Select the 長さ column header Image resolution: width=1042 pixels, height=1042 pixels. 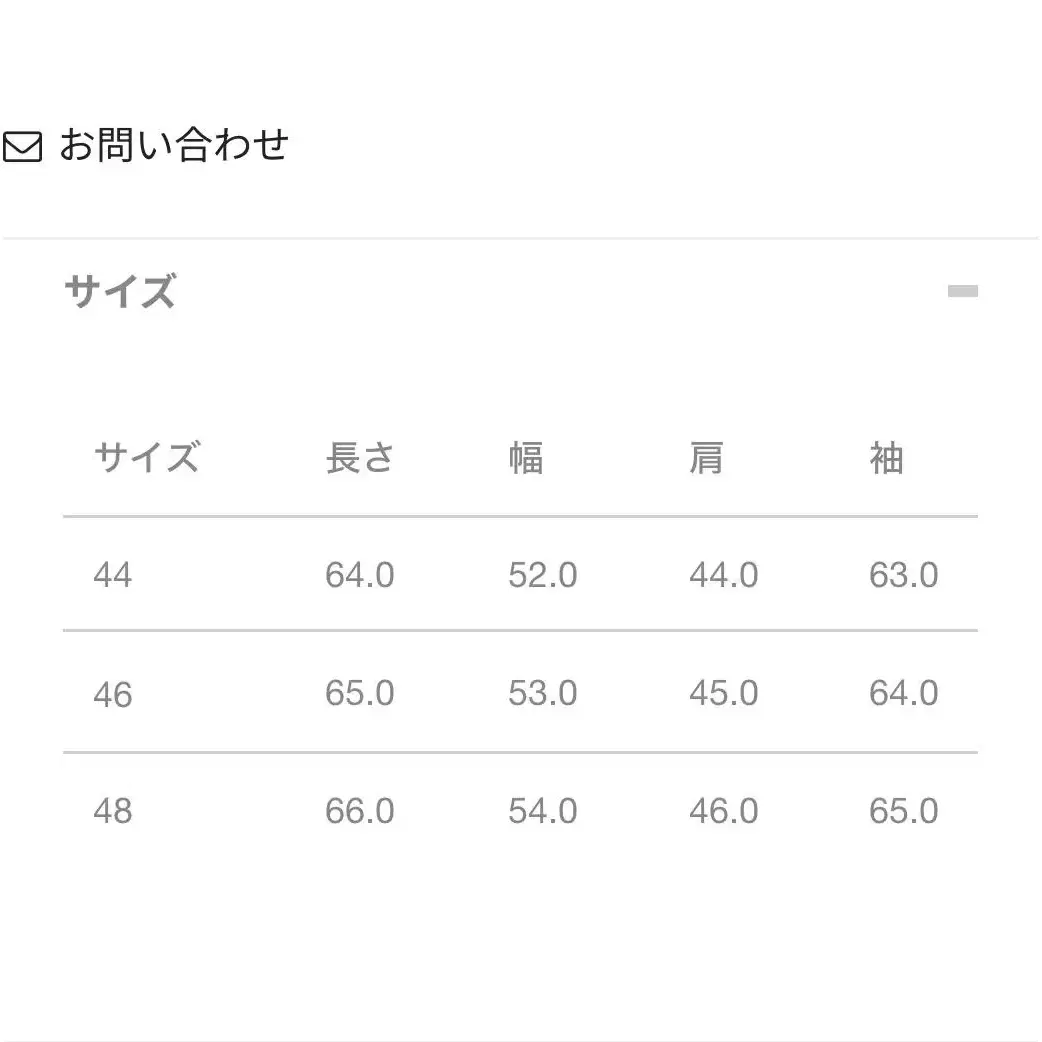[x=360, y=458]
